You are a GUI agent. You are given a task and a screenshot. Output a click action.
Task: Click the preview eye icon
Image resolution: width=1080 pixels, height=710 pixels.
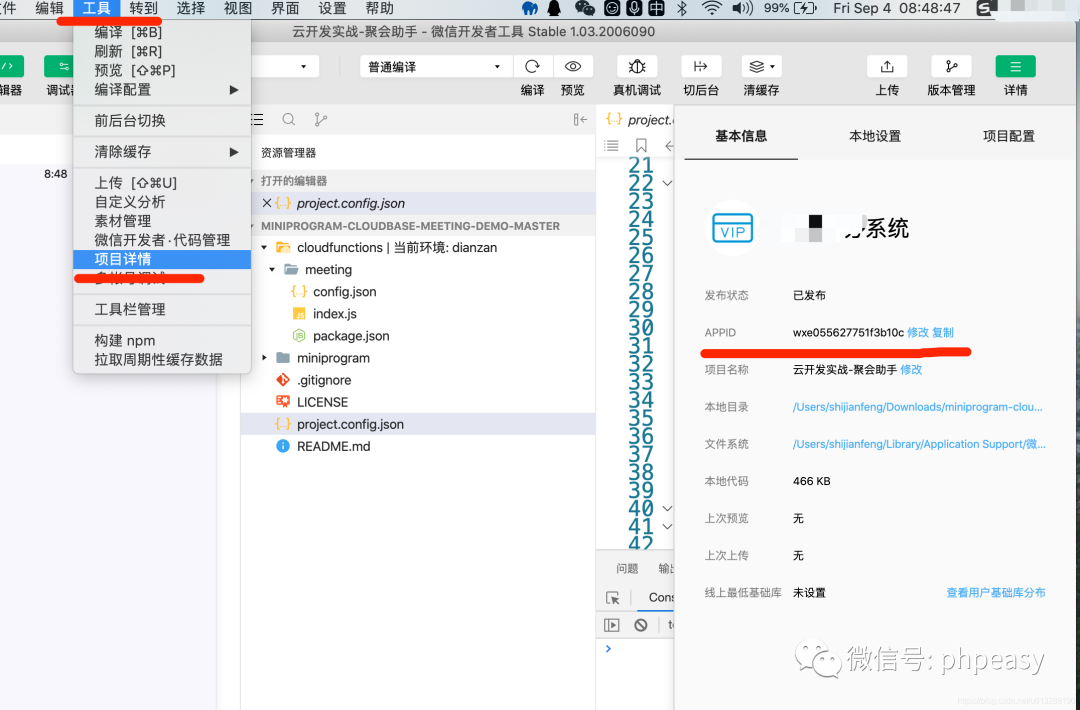point(572,67)
